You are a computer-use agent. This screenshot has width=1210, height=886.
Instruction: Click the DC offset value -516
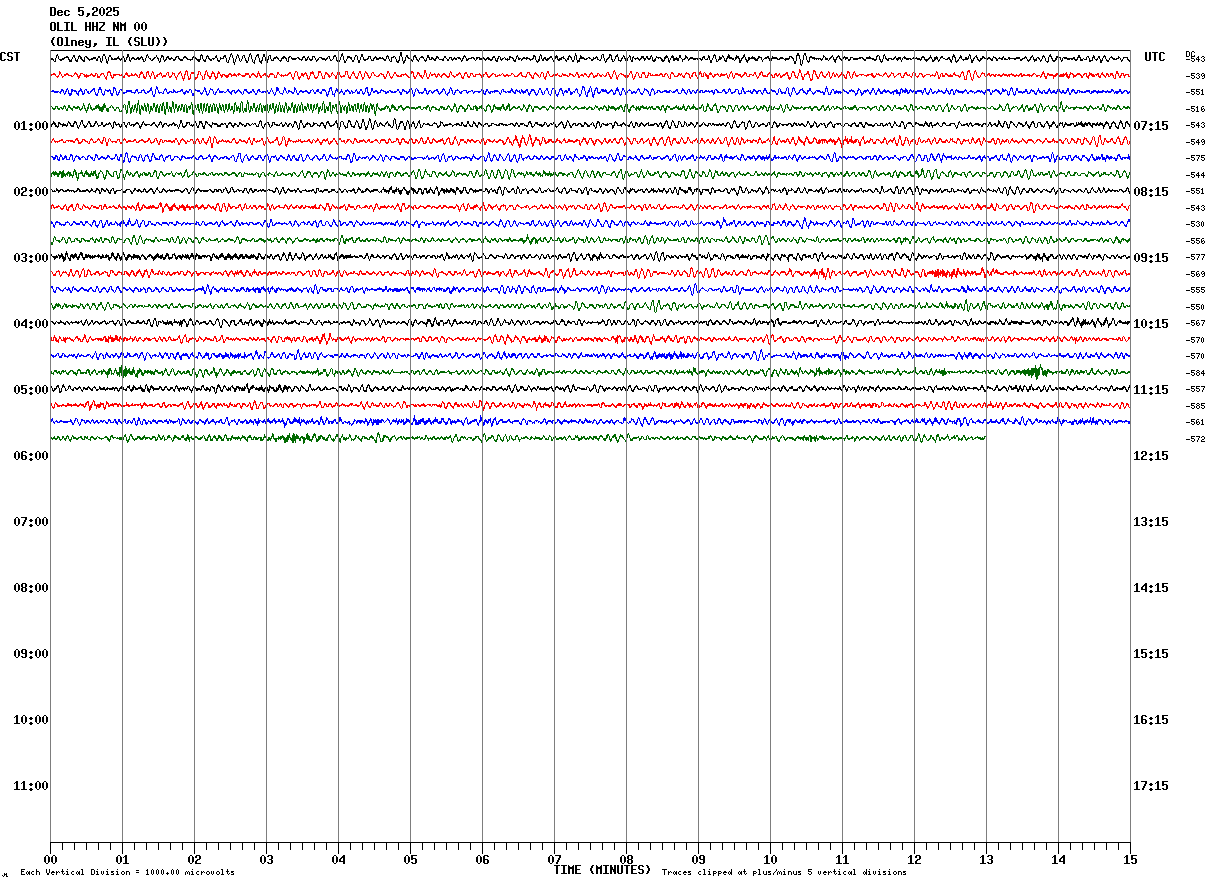click(x=1195, y=109)
